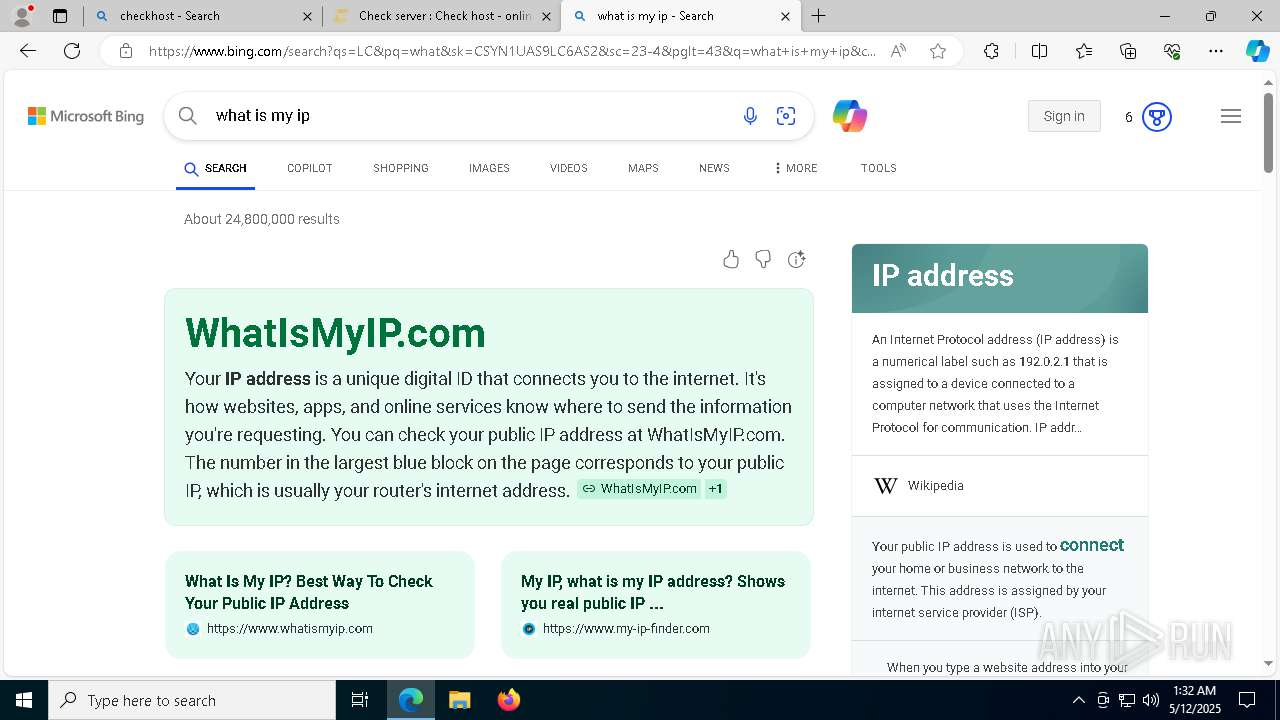Search using voice microphone

point(750,116)
